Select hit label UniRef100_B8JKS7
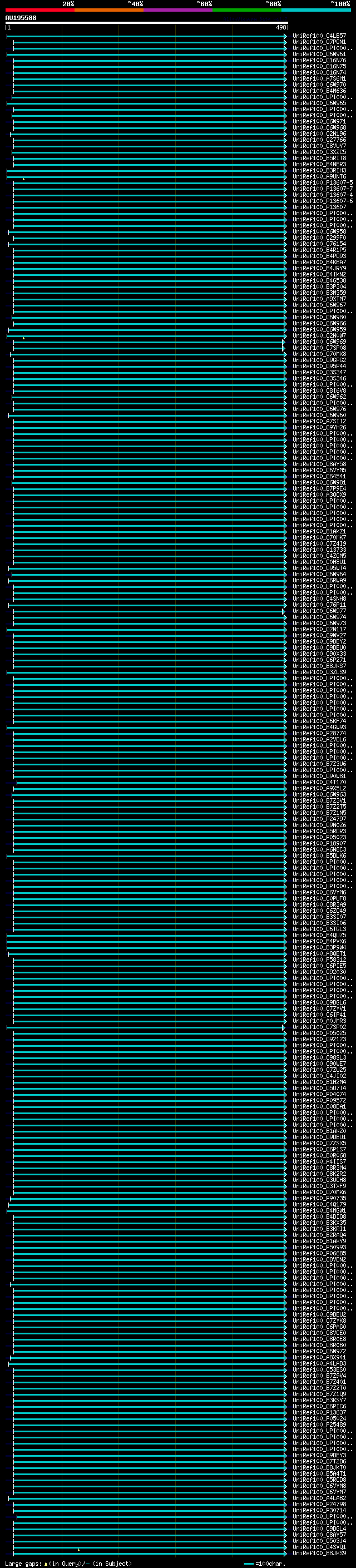 point(319,666)
